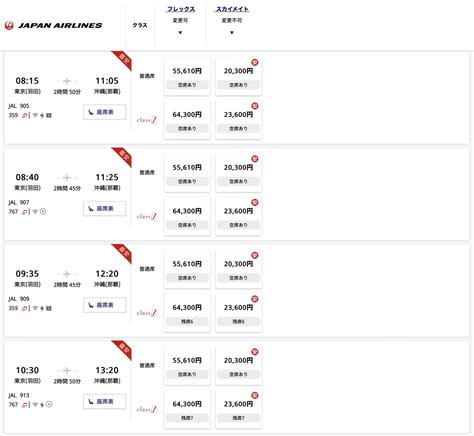
Task: Click the seat icon beside JAL 913 aircraft type
Action: [24, 405]
